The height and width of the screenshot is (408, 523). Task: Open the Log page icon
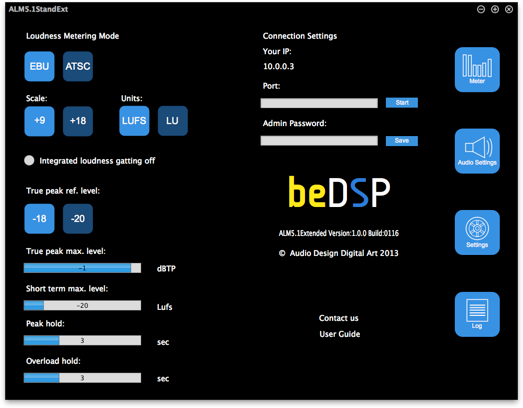[477, 314]
